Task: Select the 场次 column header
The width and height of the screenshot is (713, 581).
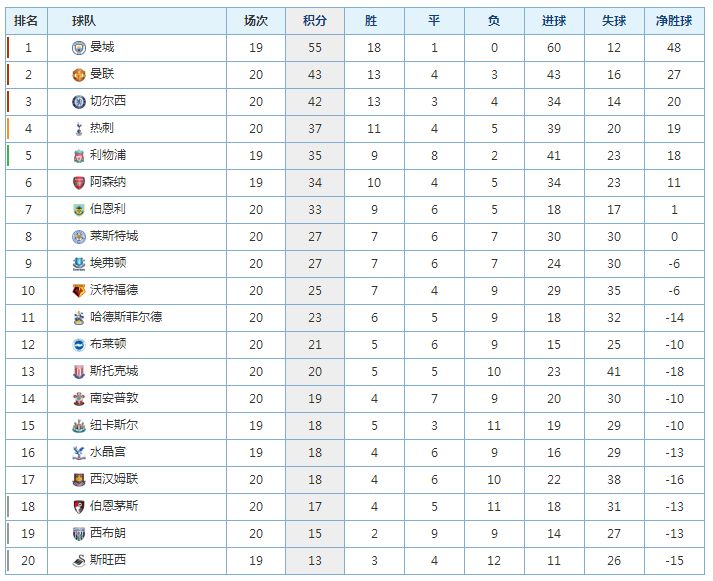Action: click(x=256, y=20)
